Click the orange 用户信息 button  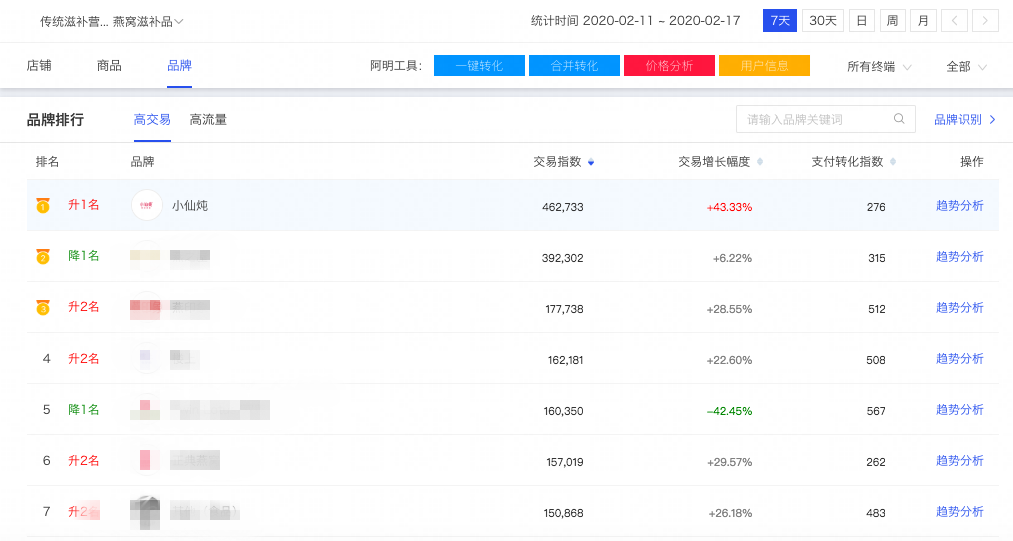[x=764, y=66]
